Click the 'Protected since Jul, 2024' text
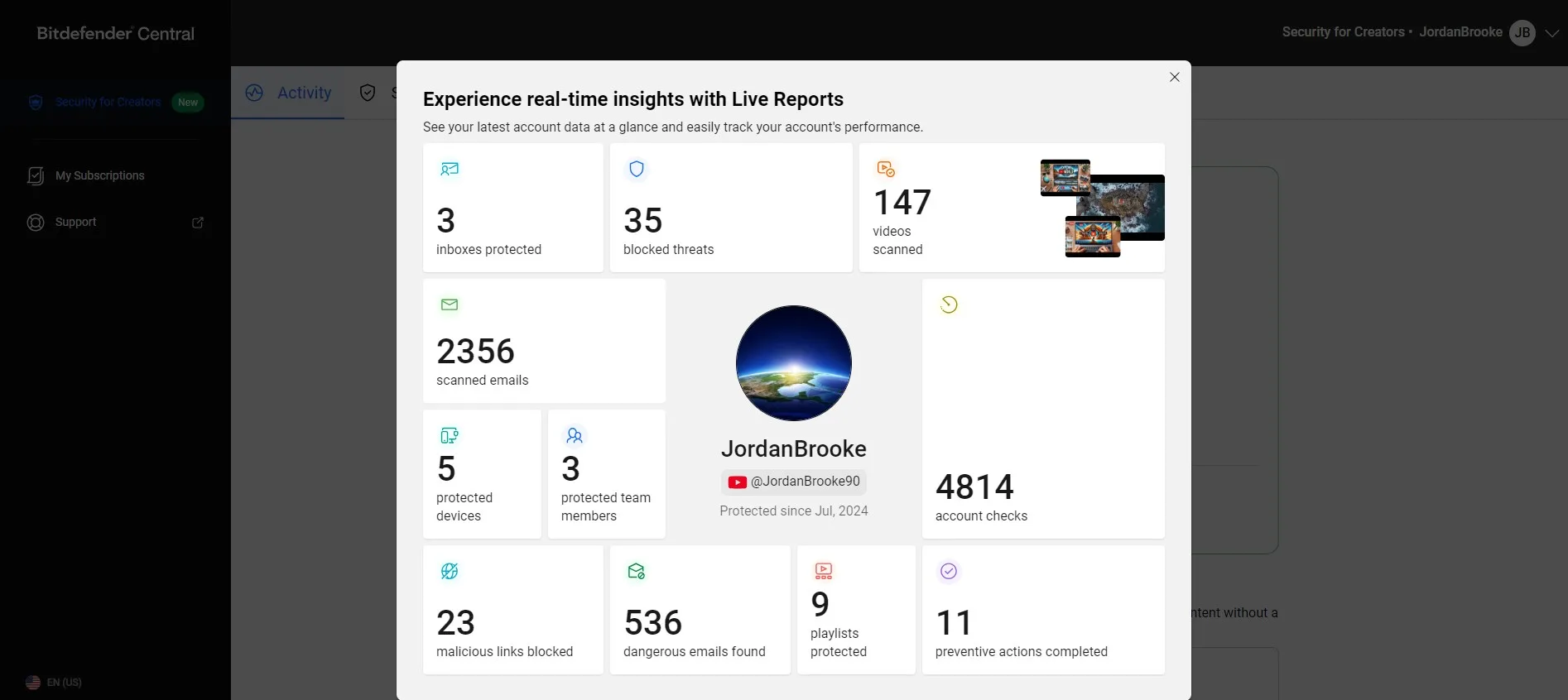Image resolution: width=1568 pixels, height=700 pixels. click(x=794, y=511)
